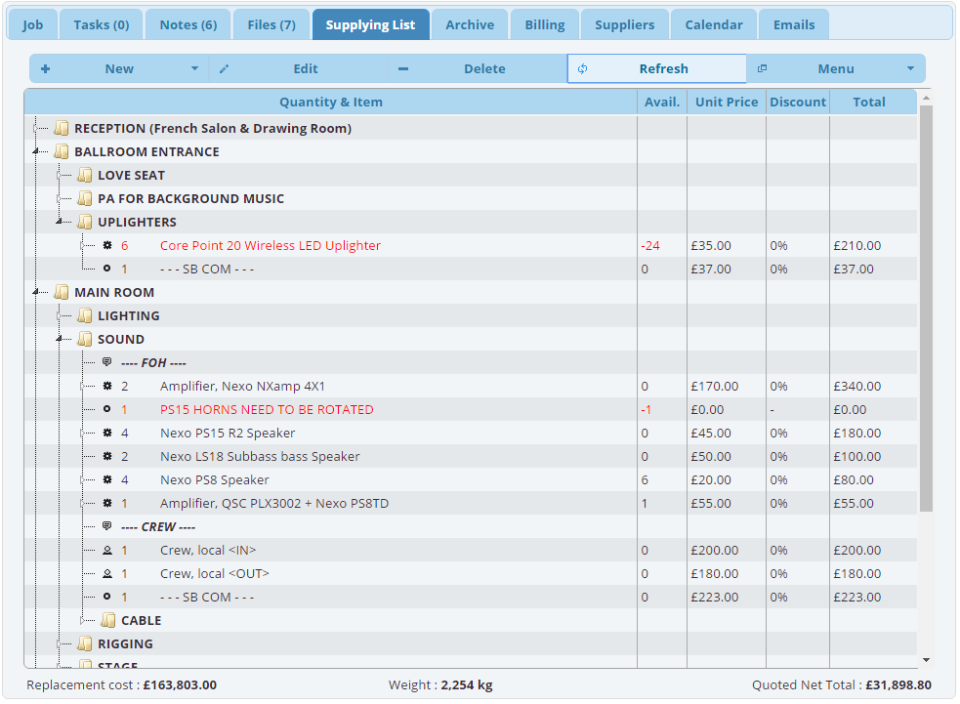This screenshot has height=704, width=960.
Task: Click the RECEPTION folder icon
Action: point(61,128)
